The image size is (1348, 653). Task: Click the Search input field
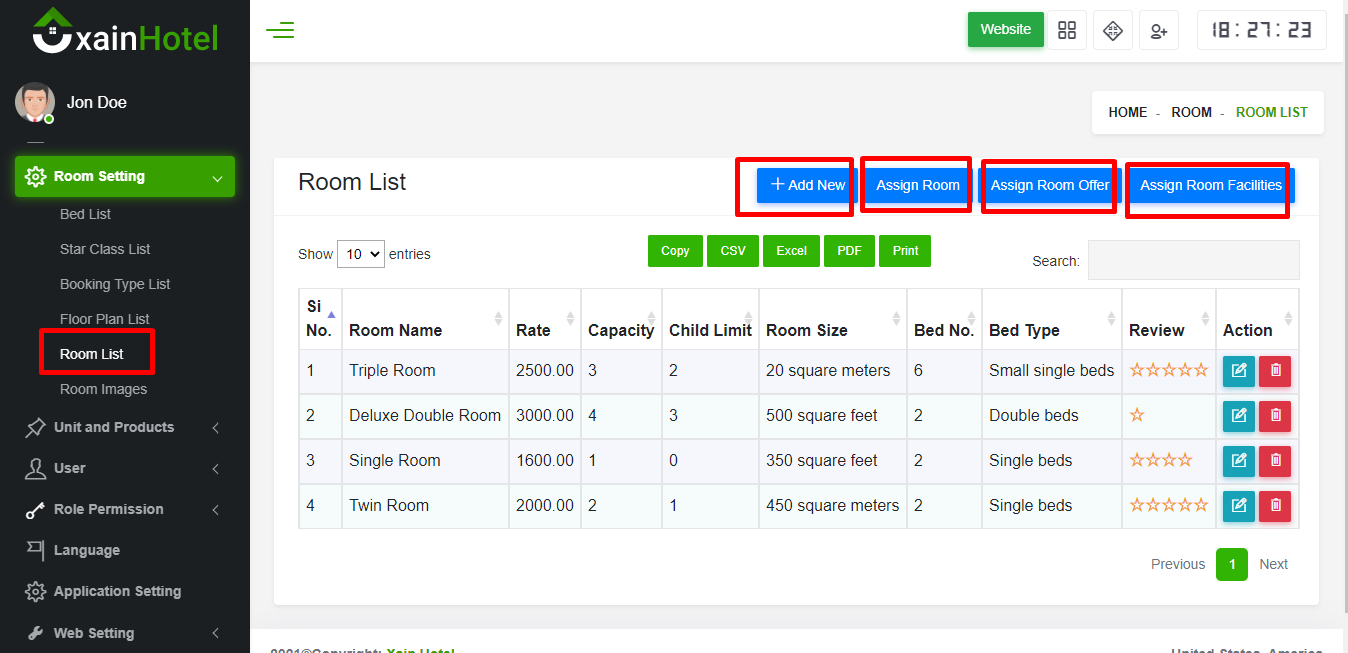click(1193, 260)
